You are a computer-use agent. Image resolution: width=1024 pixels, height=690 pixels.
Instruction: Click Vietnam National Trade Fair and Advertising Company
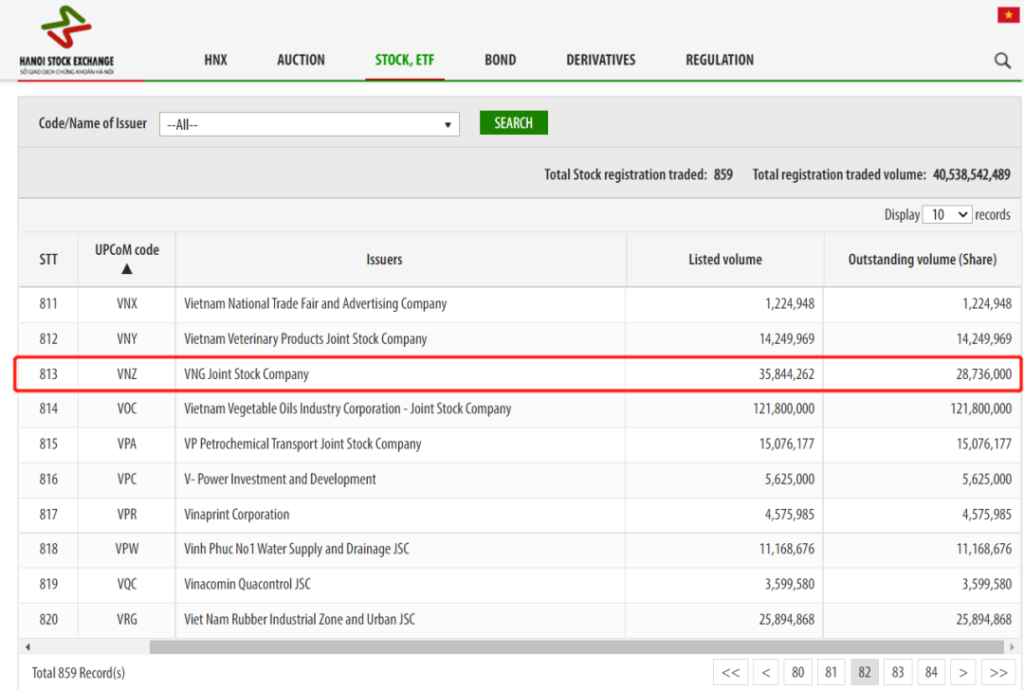point(315,304)
